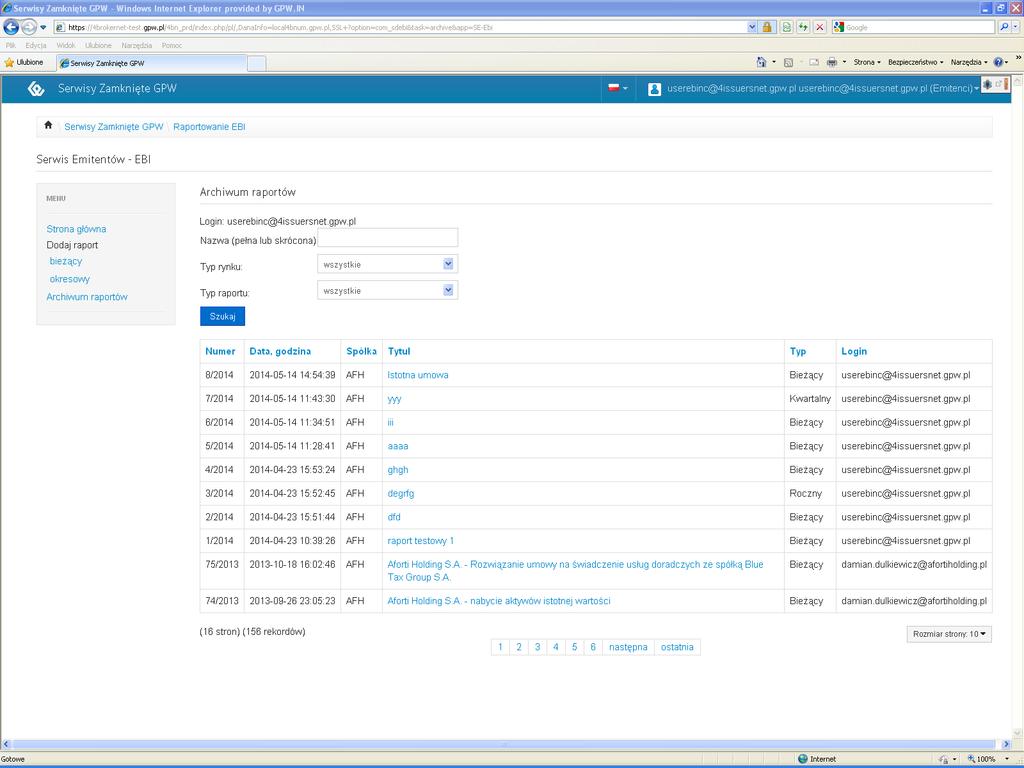Viewport: 1024px width, 768px height.
Task: Click the blue help question mark icon
Action: 998,62
